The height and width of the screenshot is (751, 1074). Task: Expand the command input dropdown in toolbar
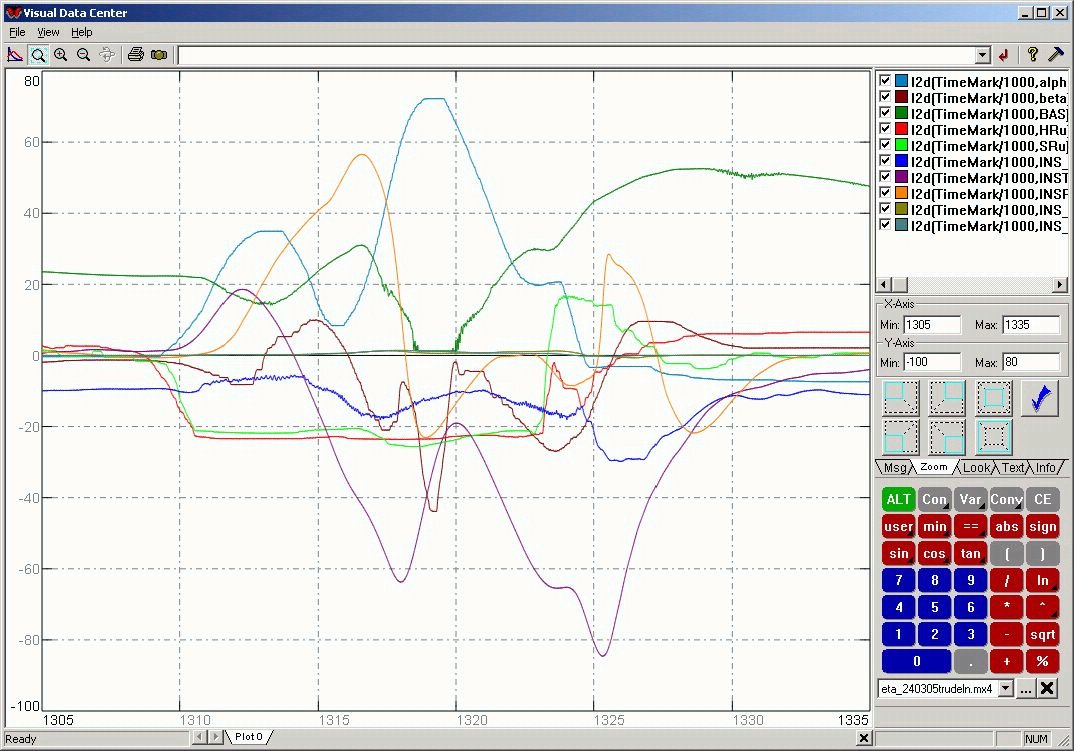click(x=982, y=55)
